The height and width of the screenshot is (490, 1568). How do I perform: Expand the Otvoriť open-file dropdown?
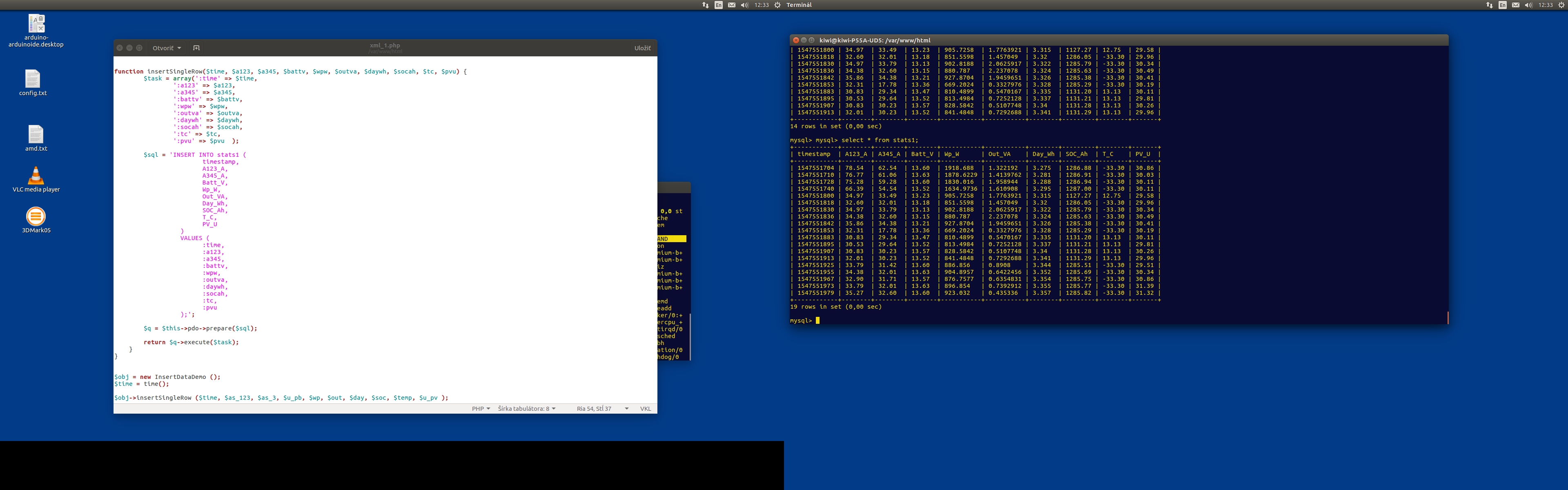point(166,48)
